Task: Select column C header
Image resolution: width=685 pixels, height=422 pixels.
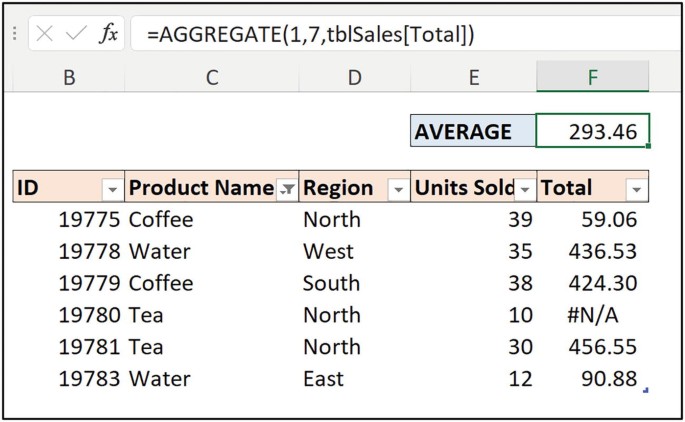Action: pos(211,77)
